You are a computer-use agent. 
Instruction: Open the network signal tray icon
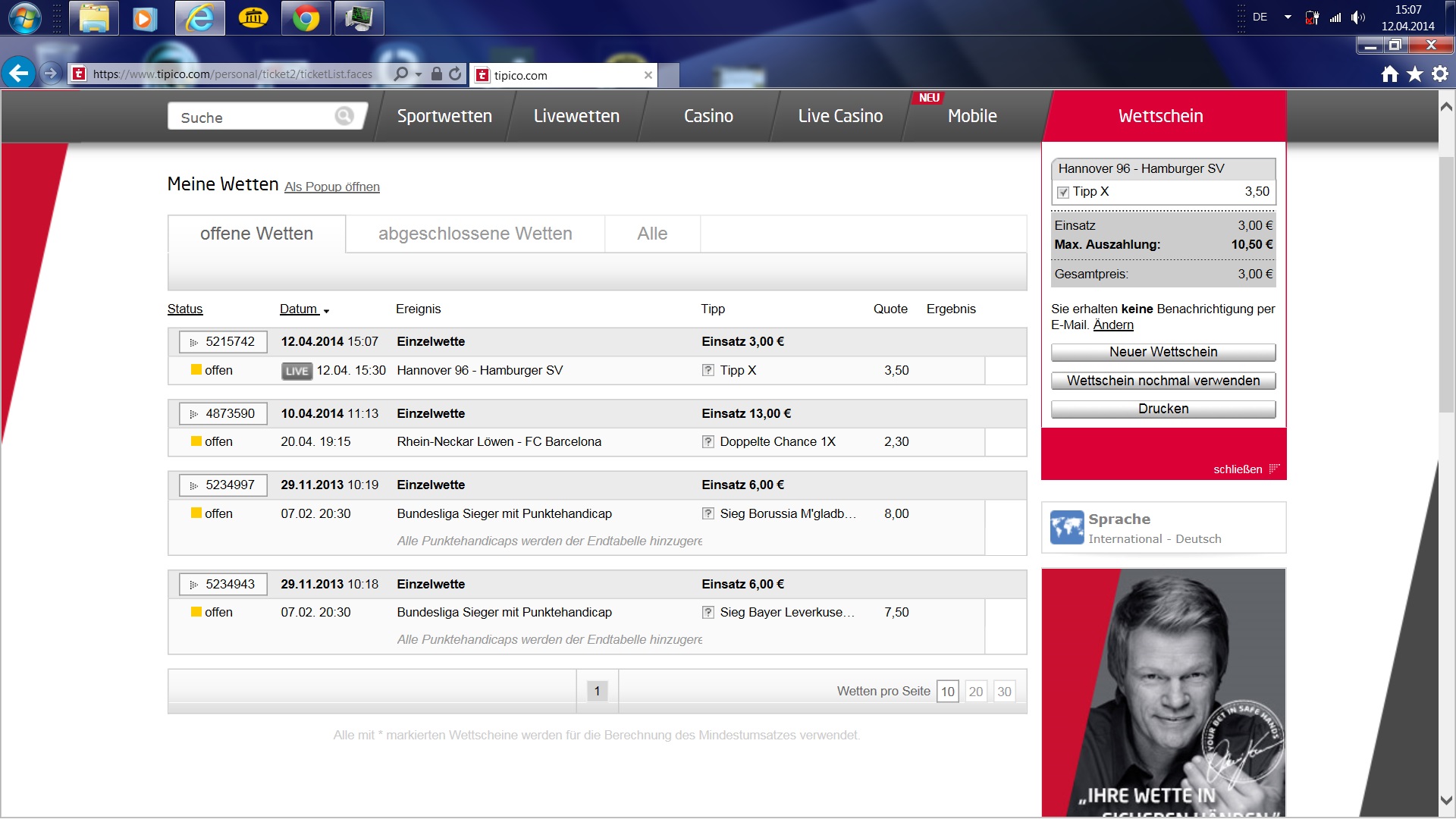(1335, 17)
